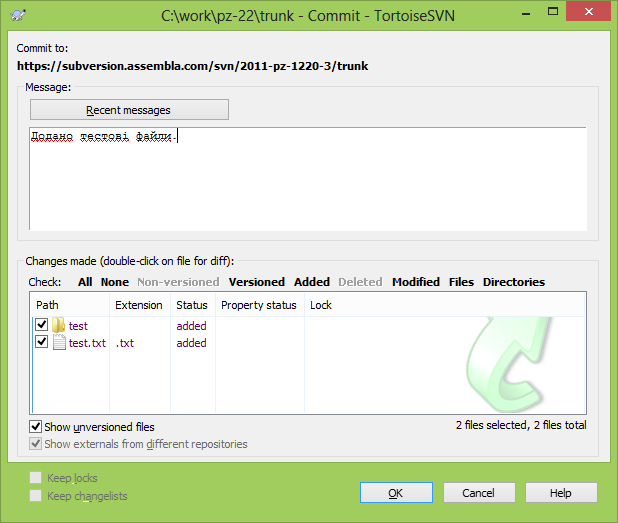Toggle Show externals from different repositories

pos(35,443)
